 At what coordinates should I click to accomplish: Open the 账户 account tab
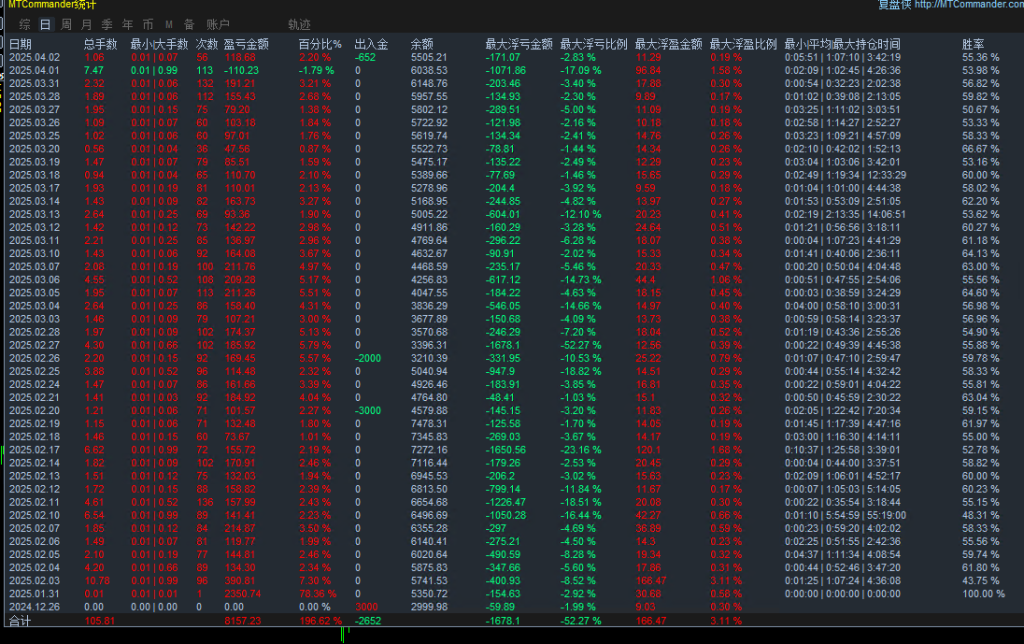pos(217,24)
